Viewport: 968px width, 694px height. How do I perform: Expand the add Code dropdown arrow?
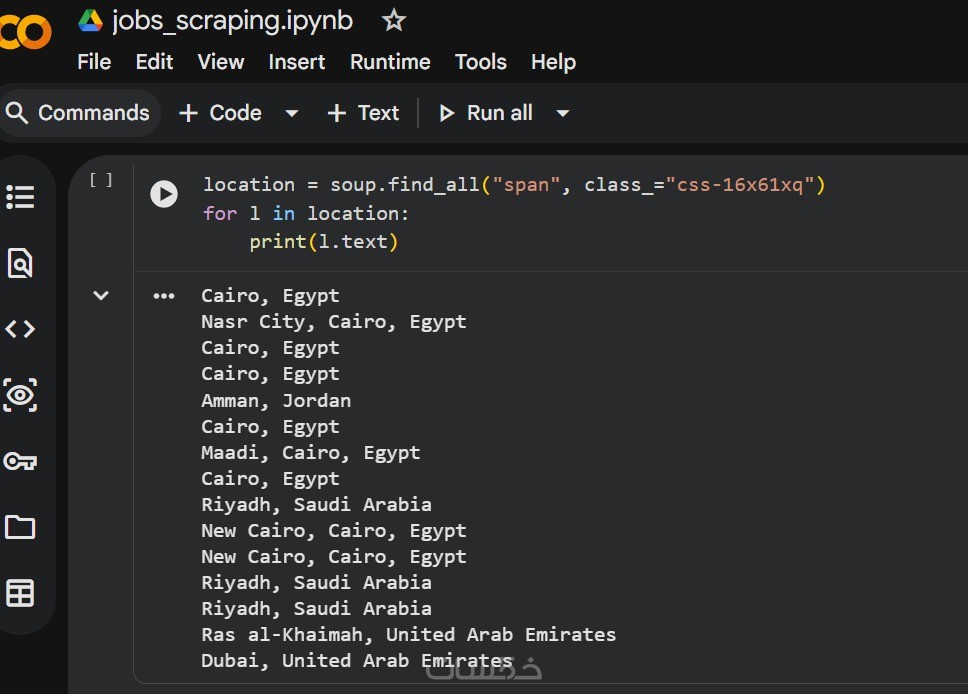coord(292,113)
